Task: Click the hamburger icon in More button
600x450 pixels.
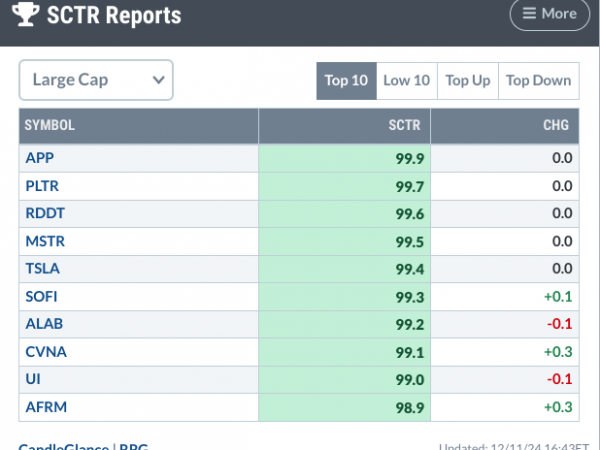Action: [530, 13]
